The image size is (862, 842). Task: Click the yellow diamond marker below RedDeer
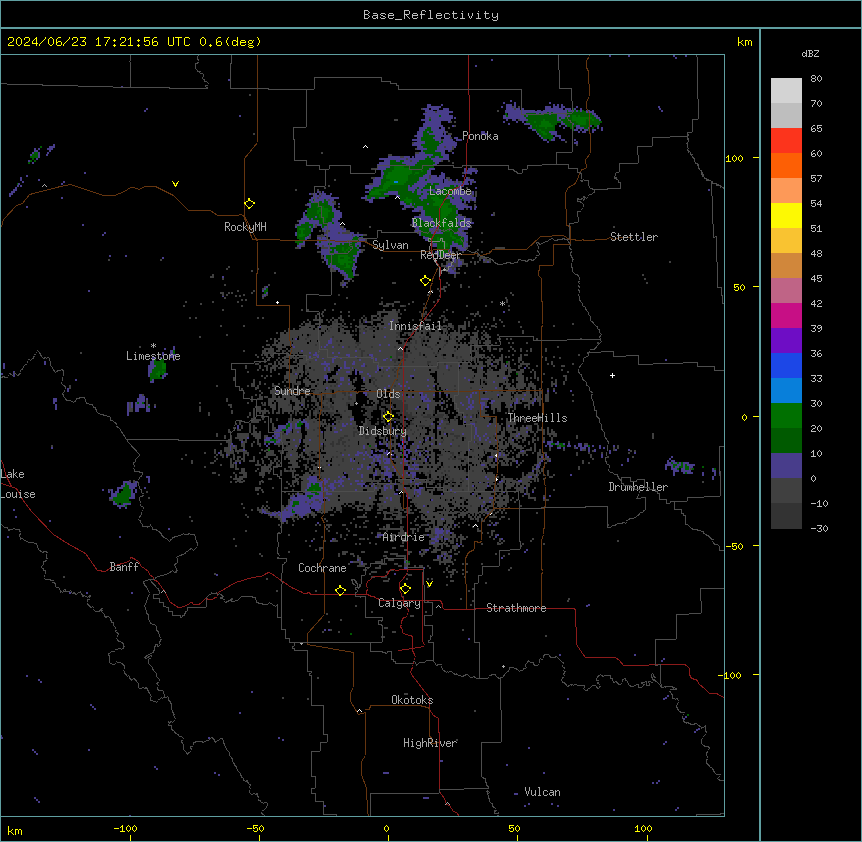(426, 281)
